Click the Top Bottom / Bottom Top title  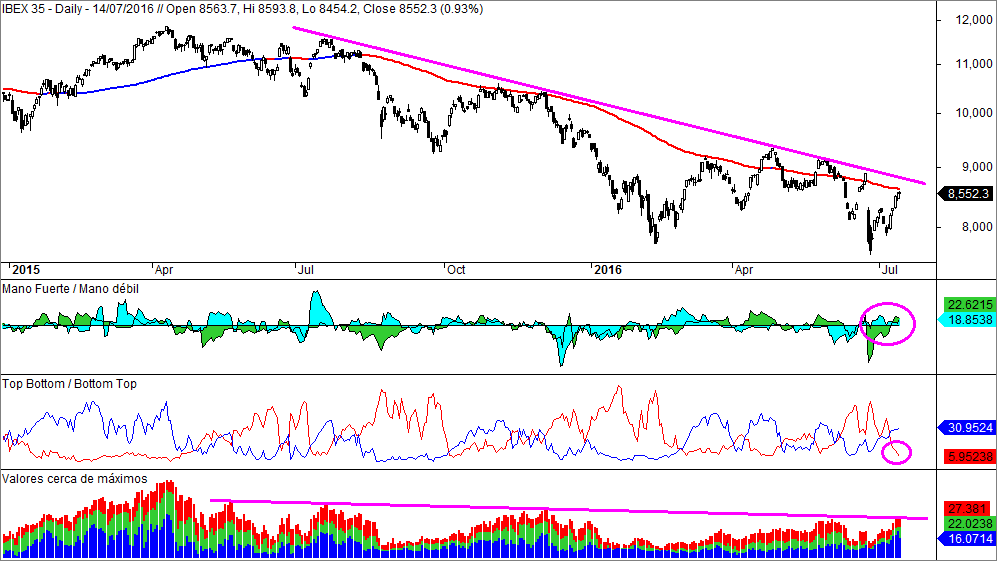[69, 384]
